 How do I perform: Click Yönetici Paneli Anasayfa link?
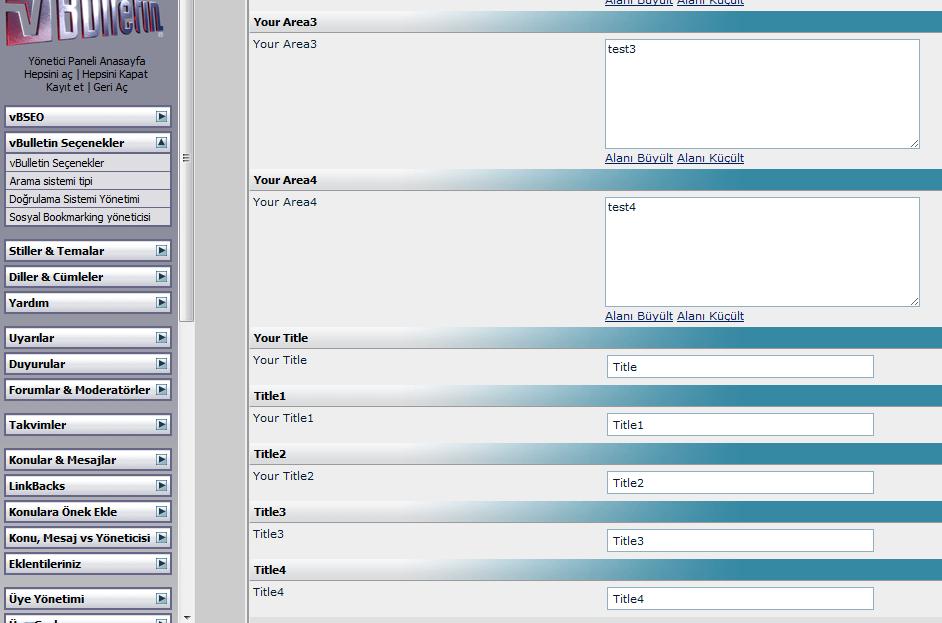[87, 61]
